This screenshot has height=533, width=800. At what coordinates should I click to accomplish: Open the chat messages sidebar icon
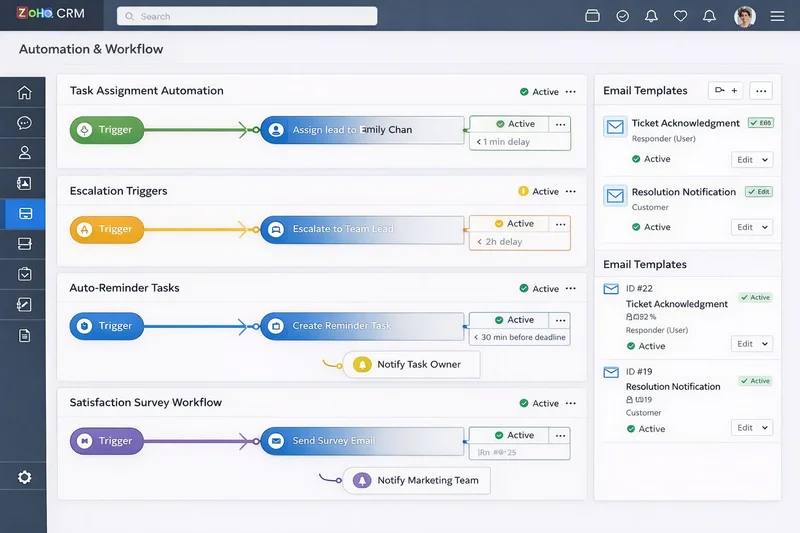point(24,122)
